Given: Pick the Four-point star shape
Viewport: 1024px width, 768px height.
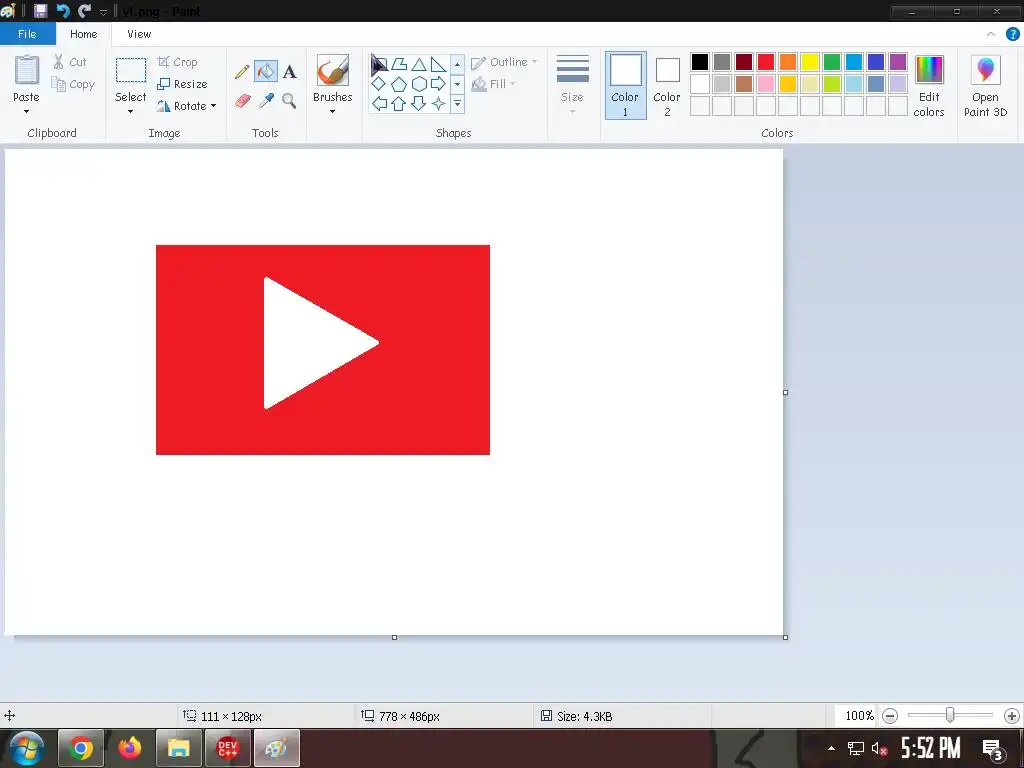Looking at the screenshot, I should (x=438, y=103).
